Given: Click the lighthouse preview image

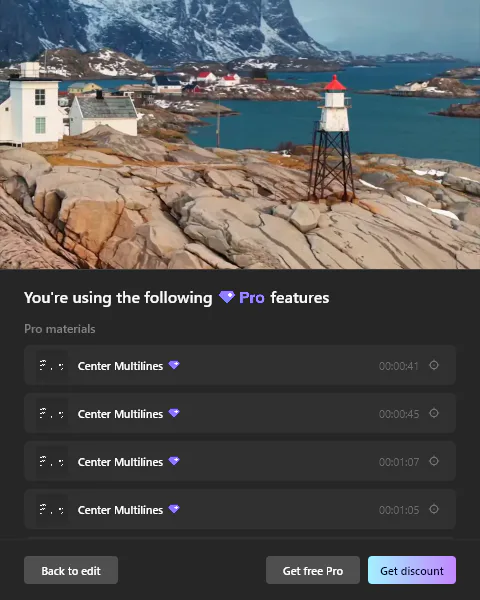Looking at the screenshot, I should (240, 134).
